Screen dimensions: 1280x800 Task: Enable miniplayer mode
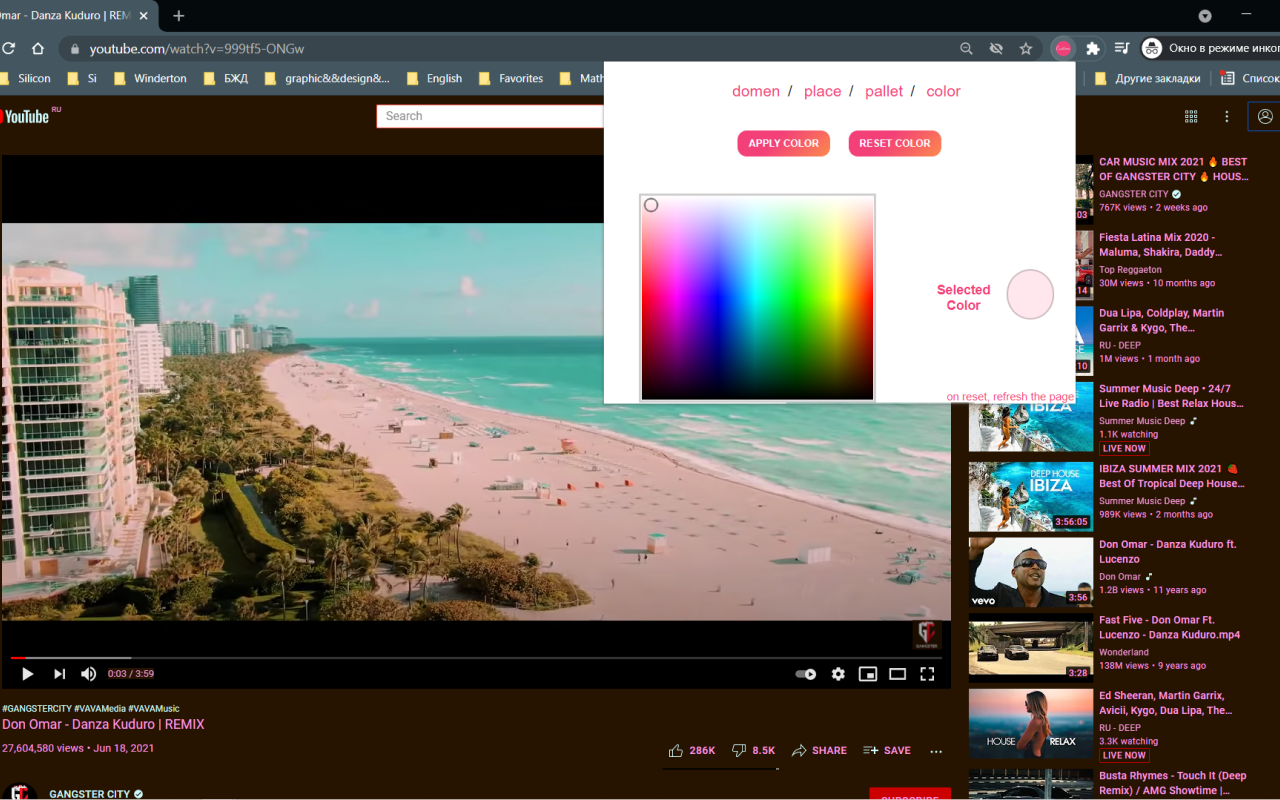[x=868, y=674]
